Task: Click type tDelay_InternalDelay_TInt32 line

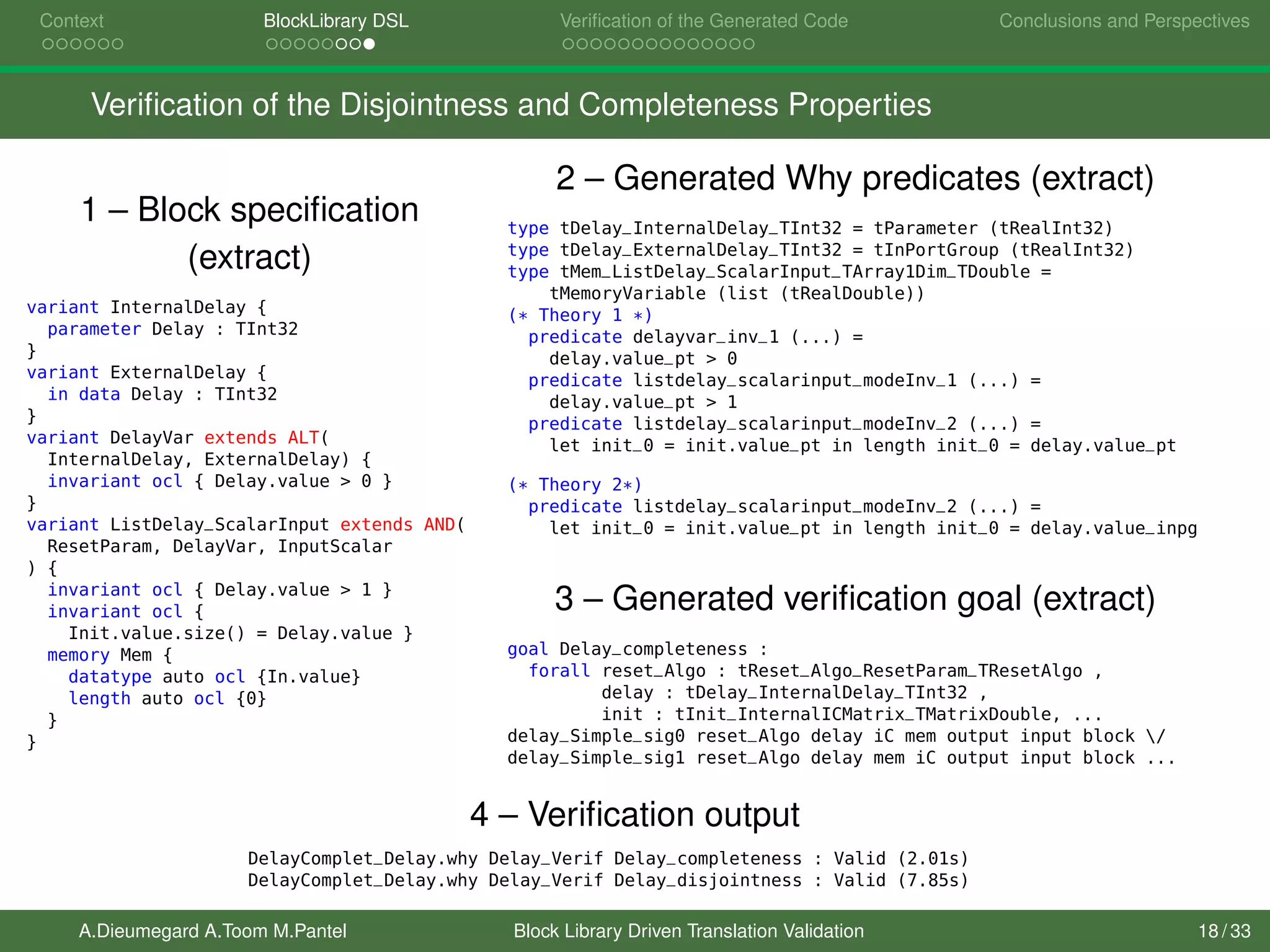Action: [810, 228]
